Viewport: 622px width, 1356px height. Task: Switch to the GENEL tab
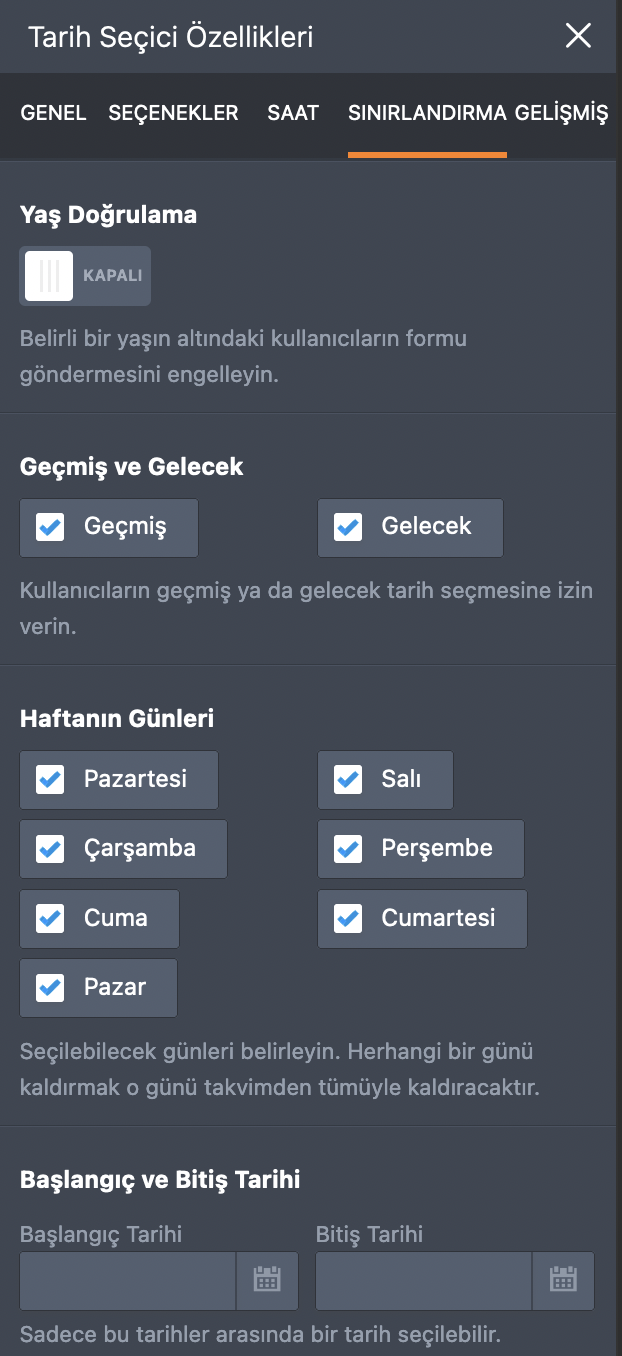[53, 113]
